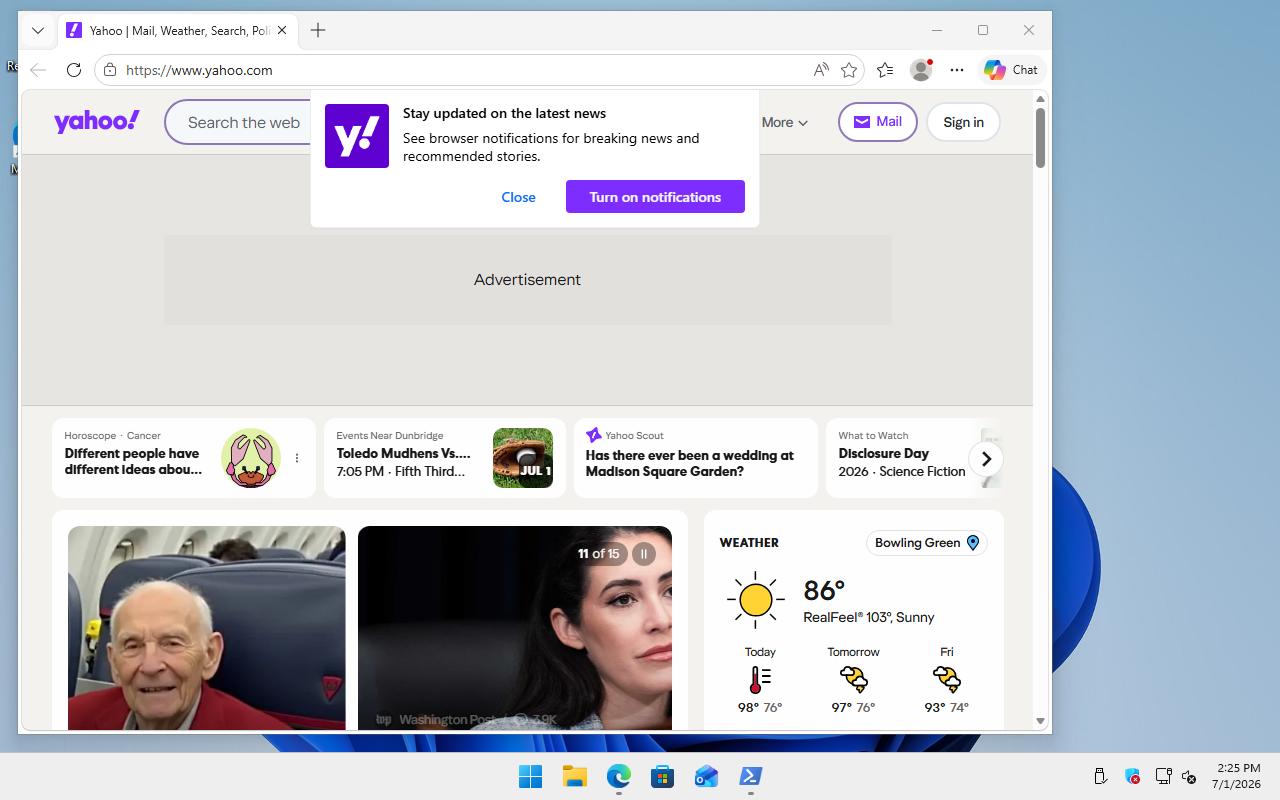Screen dimensions: 1280x800
Task: Click the page scrollbar up arrow
Action: (x=1040, y=98)
